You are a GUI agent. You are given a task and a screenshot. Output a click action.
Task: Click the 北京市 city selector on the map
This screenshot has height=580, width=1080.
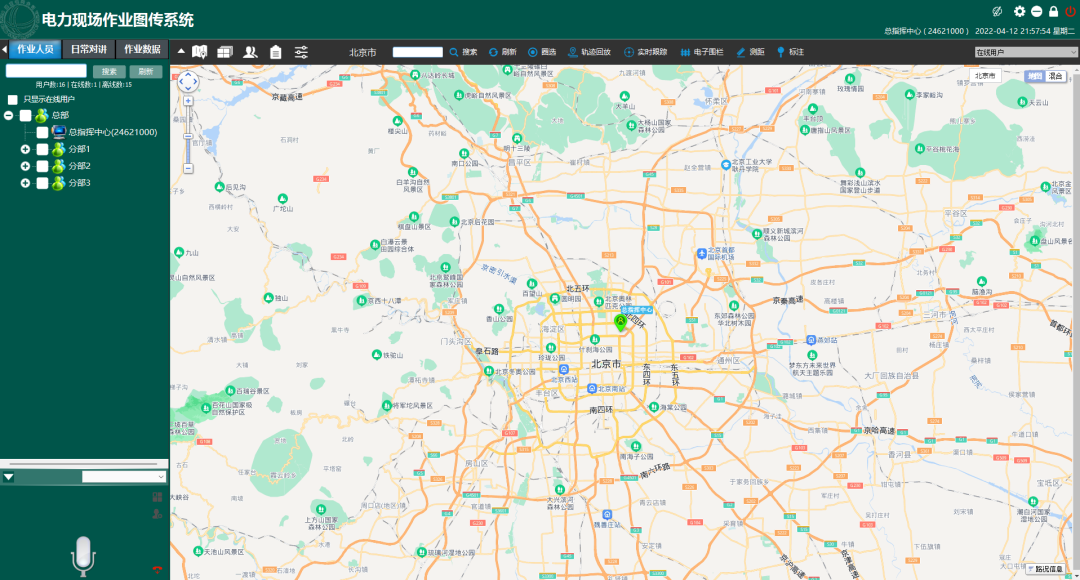click(985, 76)
